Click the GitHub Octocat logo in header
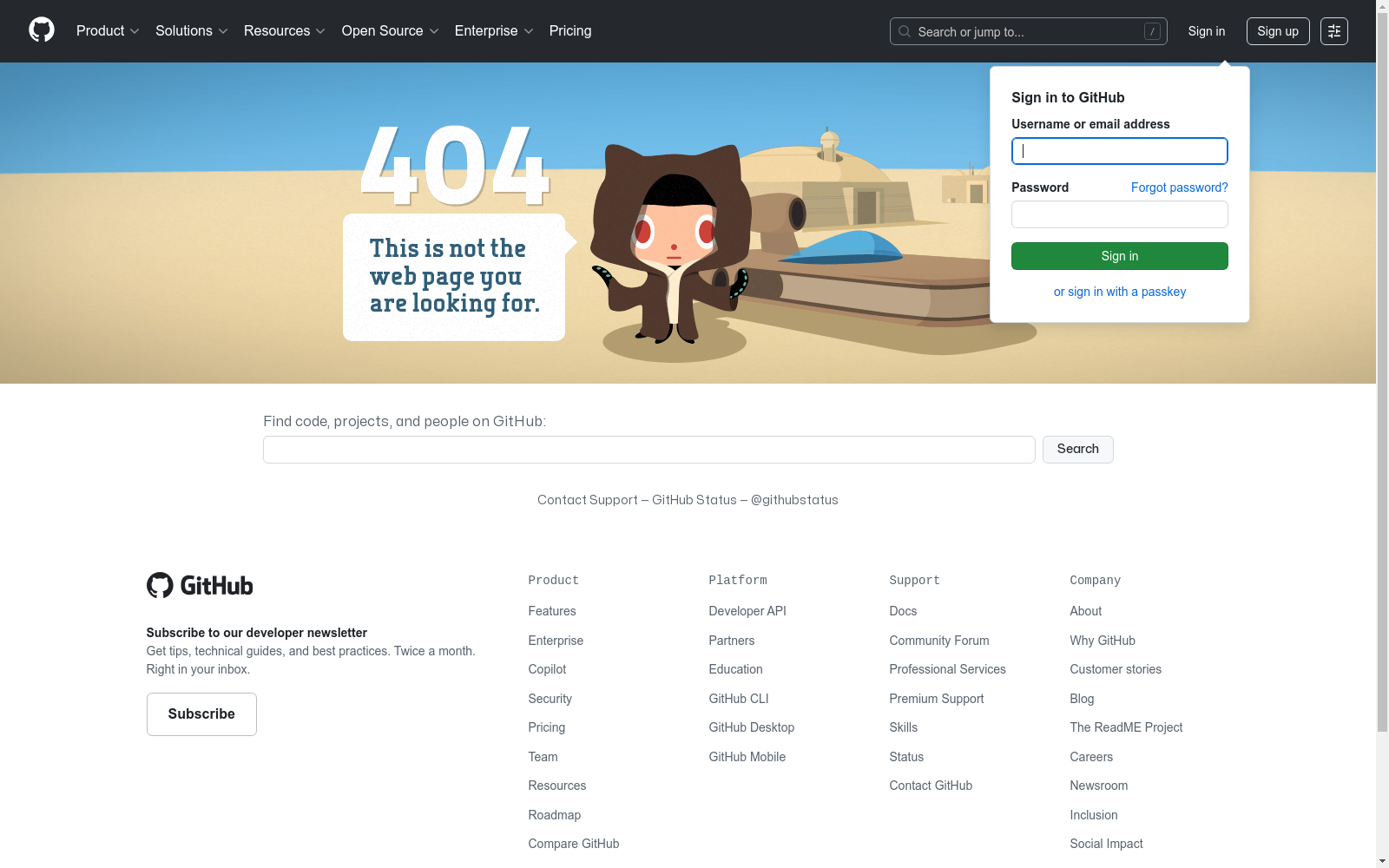 [x=42, y=30]
